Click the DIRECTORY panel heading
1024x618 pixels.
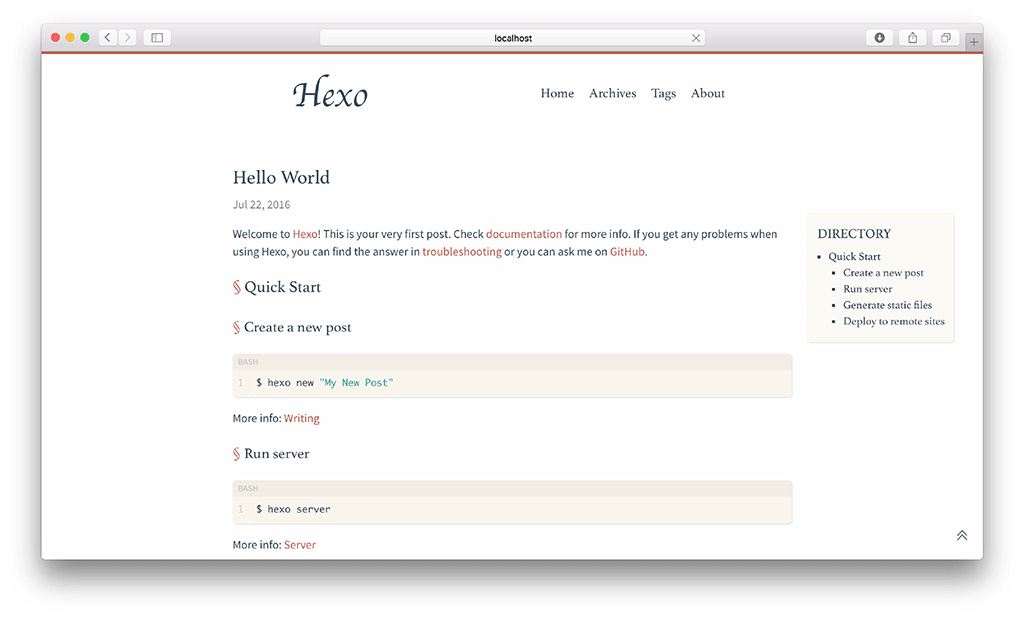click(854, 234)
